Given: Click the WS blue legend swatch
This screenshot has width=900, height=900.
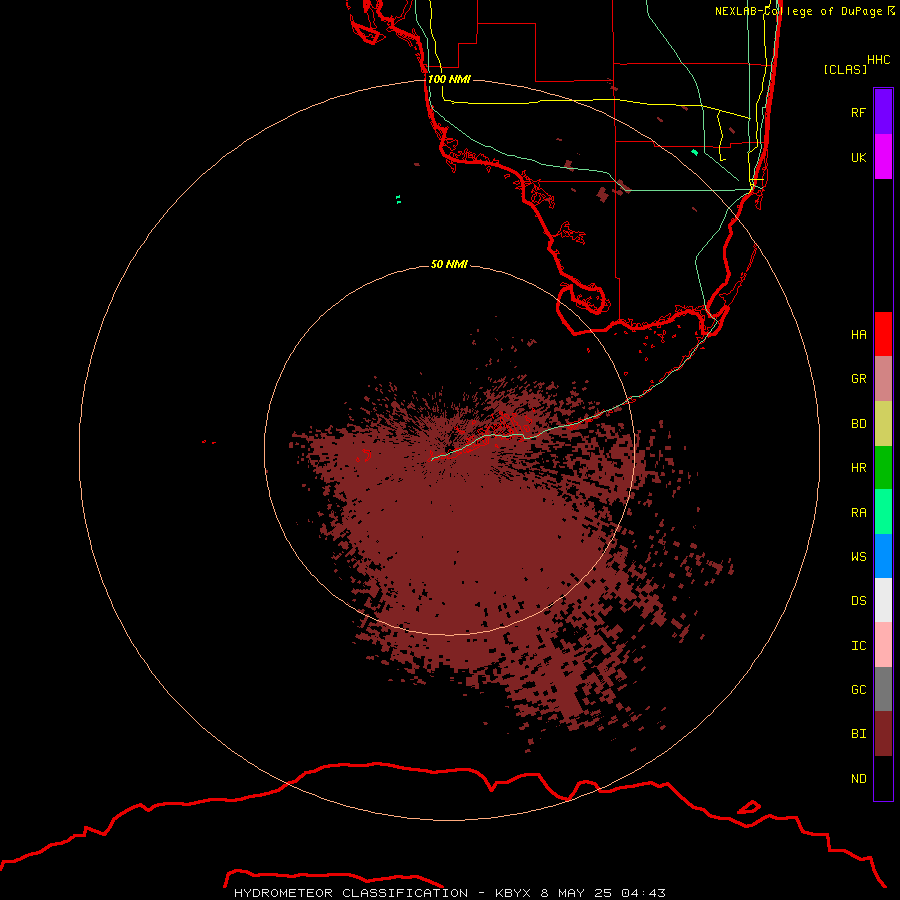Looking at the screenshot, I should tap(883, 556).
